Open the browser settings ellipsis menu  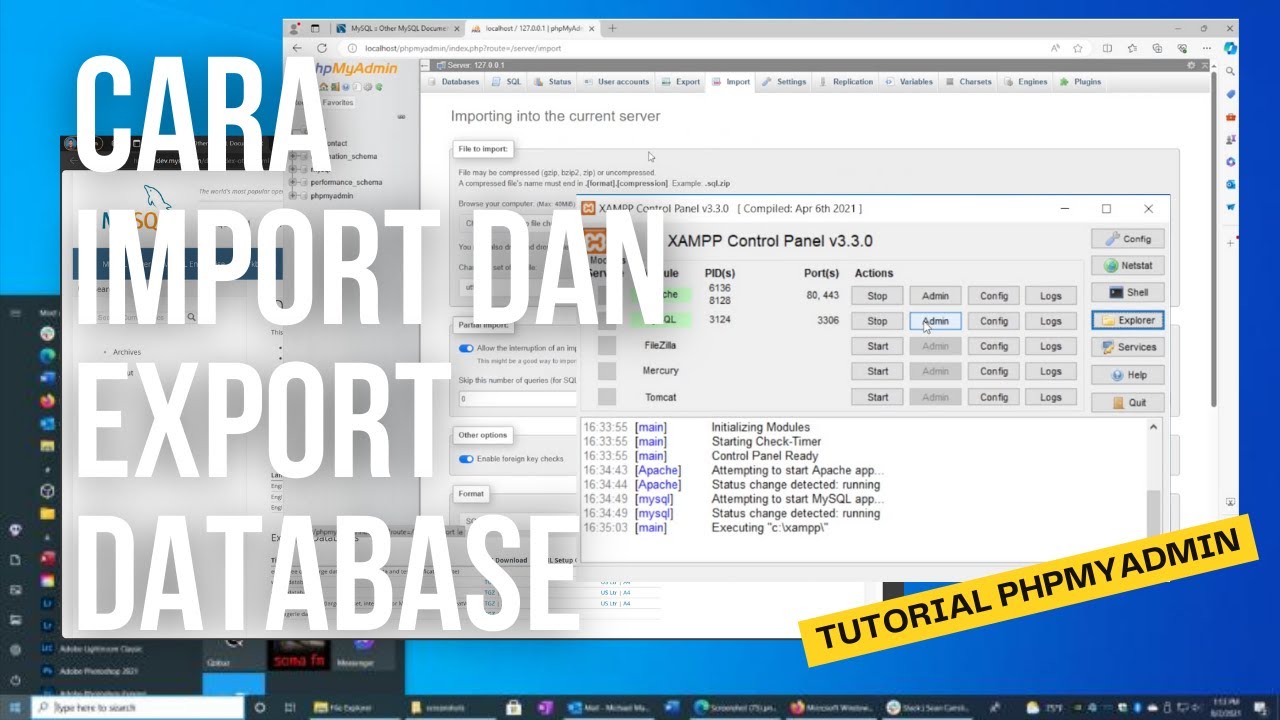(x=1207, y=48)
